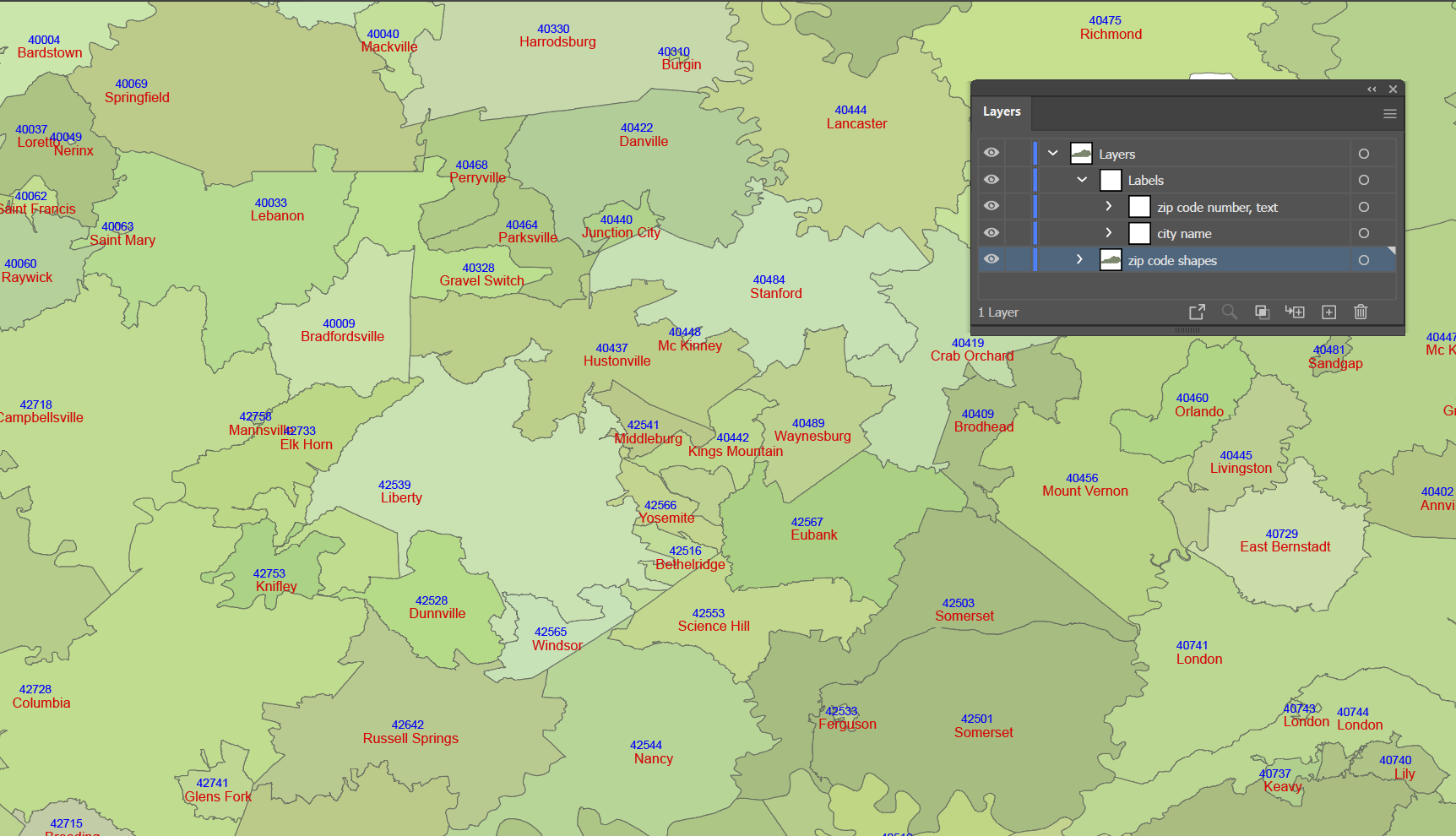
Task: Click target circle for city name layer
Action: [x=1363, y=233]
